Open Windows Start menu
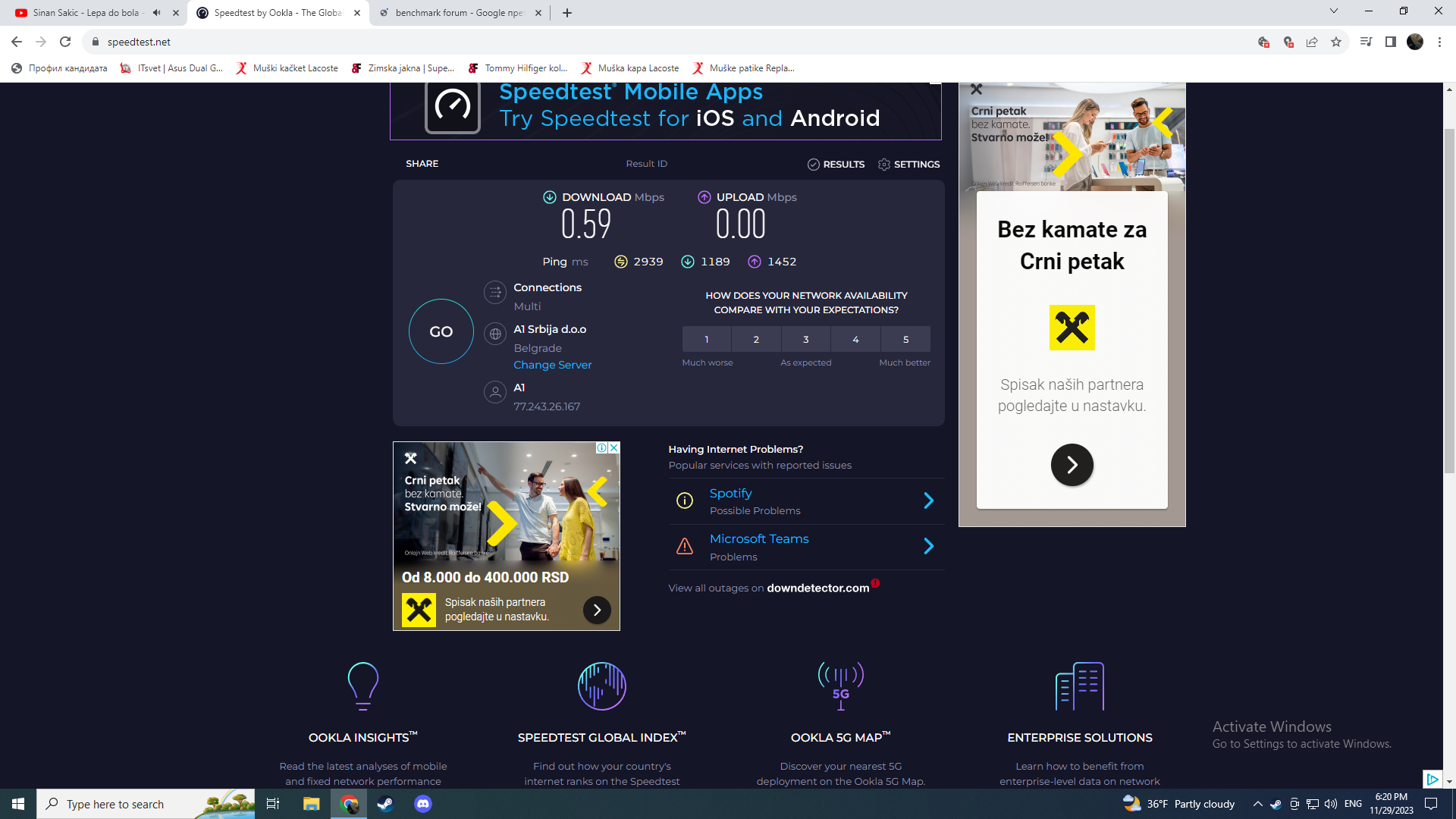The height and width of the screenshot is (819, 1456). pyautogui.click(x=18, y=804)
